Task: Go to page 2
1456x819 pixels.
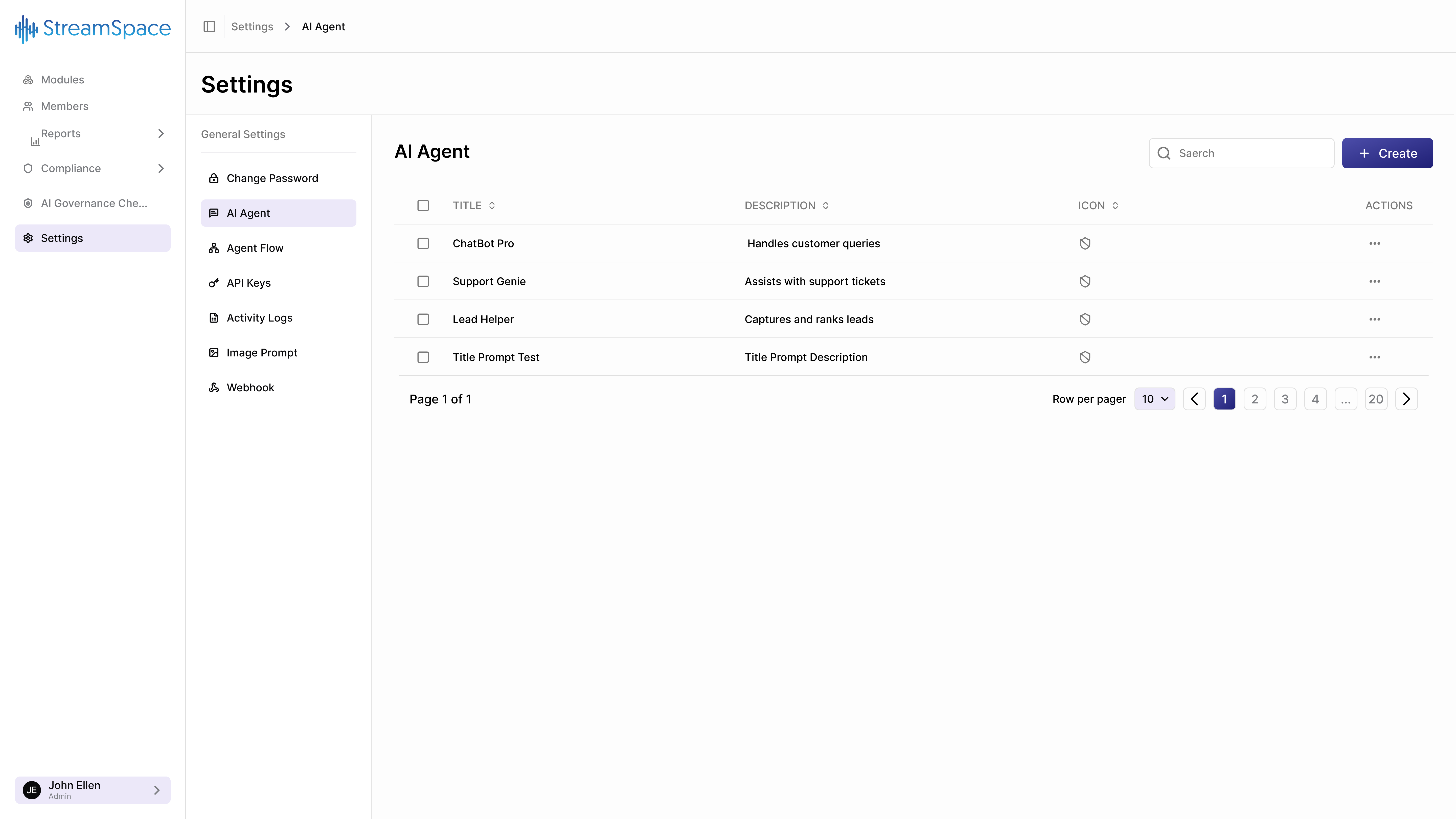Action: tap(1255, 399)
